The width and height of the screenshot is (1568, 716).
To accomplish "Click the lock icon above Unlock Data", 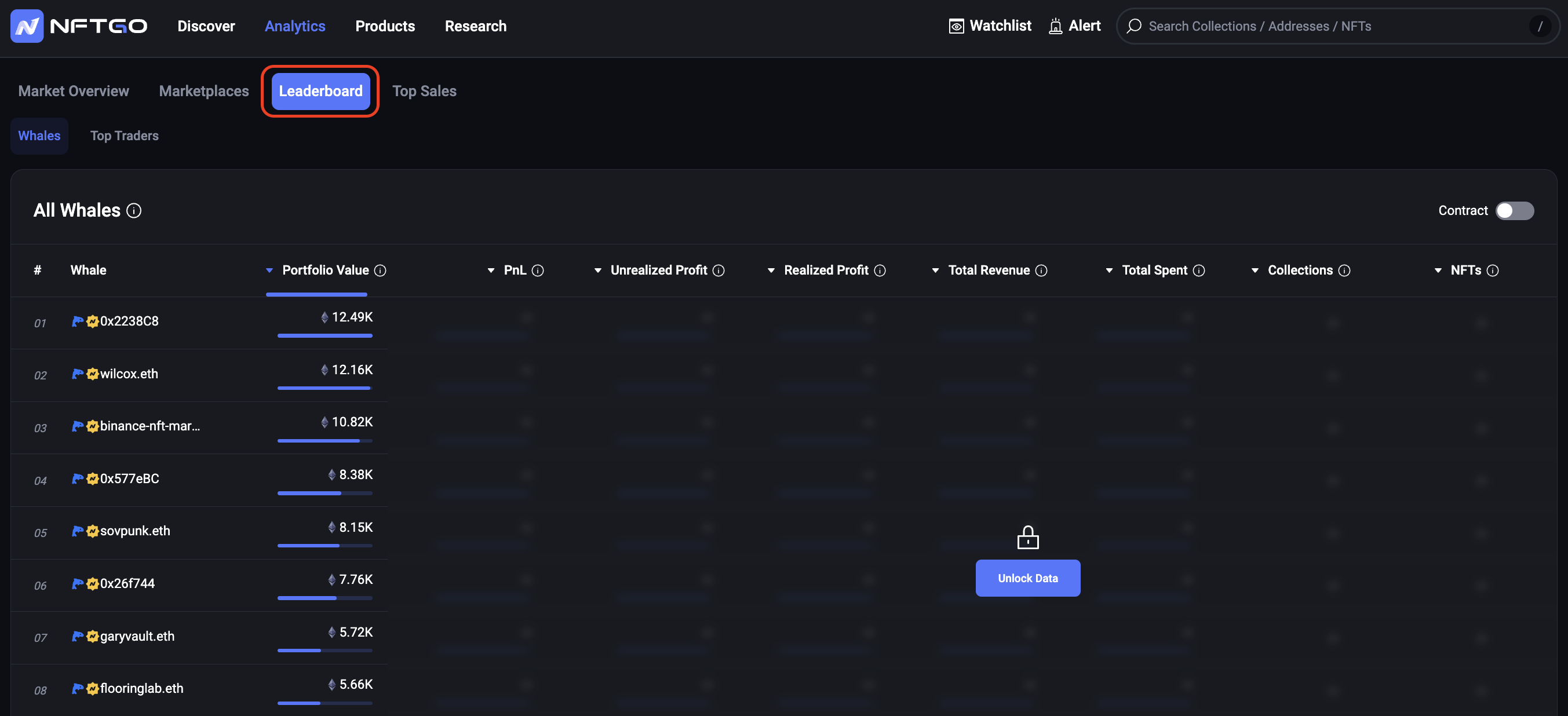I will [1028, 537].
